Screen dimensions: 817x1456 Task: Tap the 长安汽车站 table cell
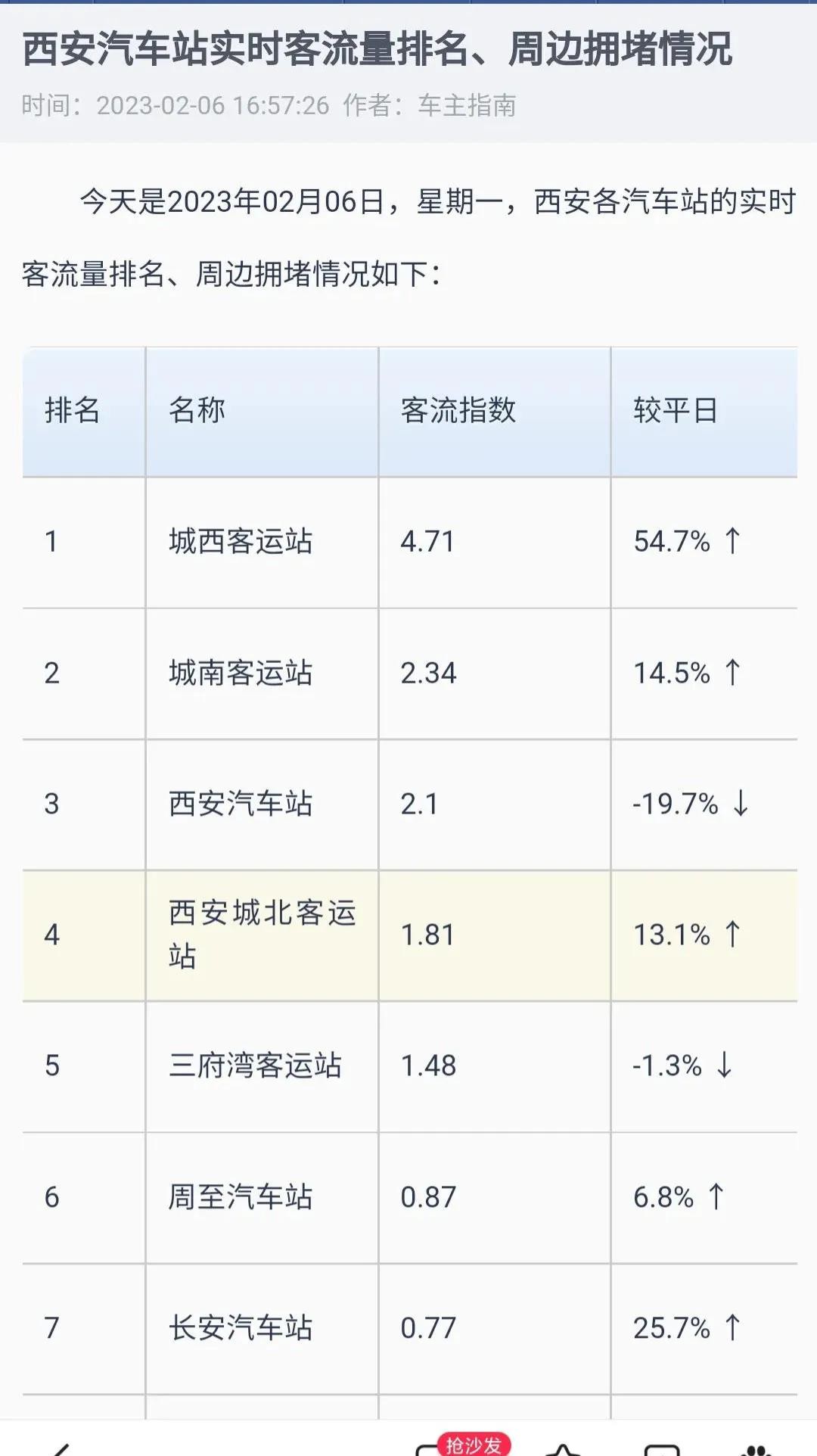(x=241, y=1328)
